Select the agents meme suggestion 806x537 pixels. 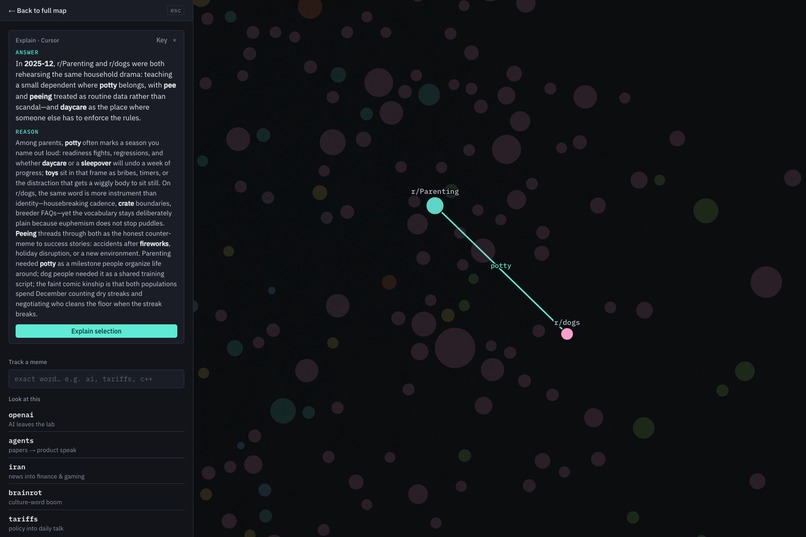96,445
